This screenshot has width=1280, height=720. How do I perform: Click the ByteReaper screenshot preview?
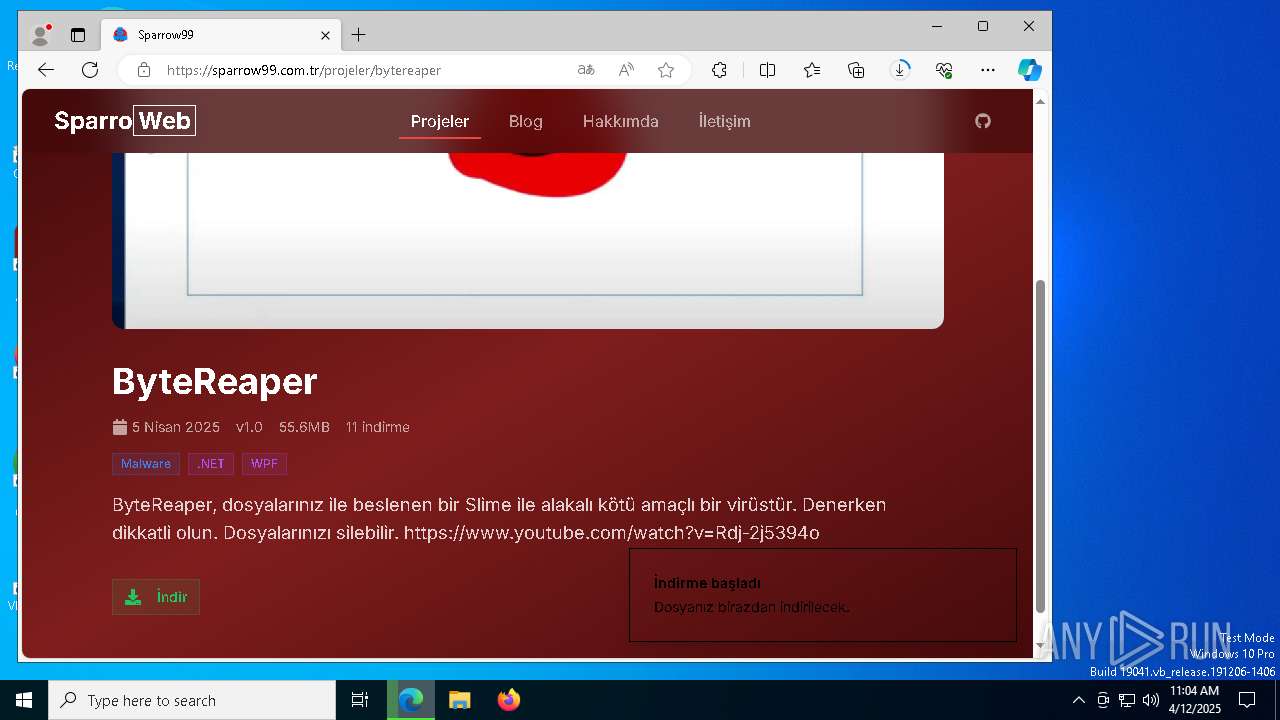point(528,240)
